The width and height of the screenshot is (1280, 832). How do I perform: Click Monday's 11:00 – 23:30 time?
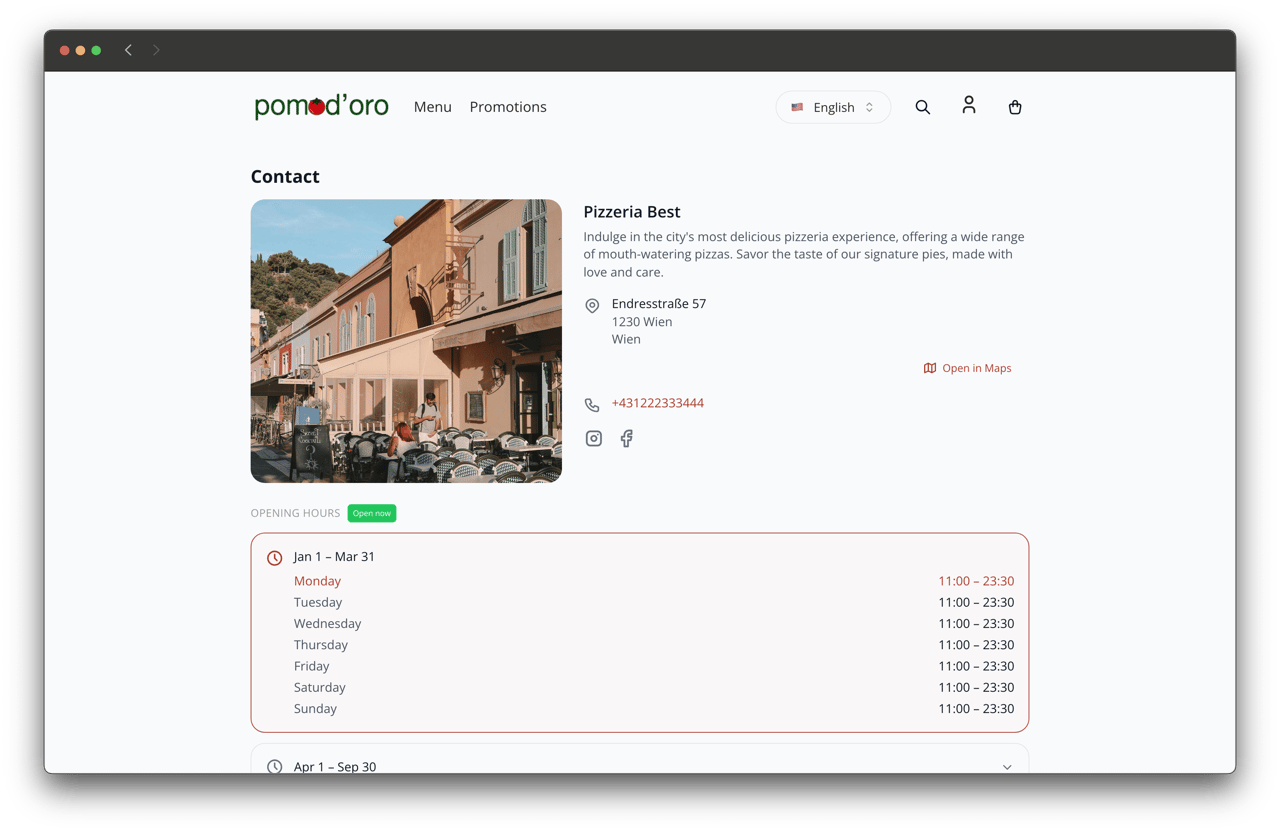[976, 581]
